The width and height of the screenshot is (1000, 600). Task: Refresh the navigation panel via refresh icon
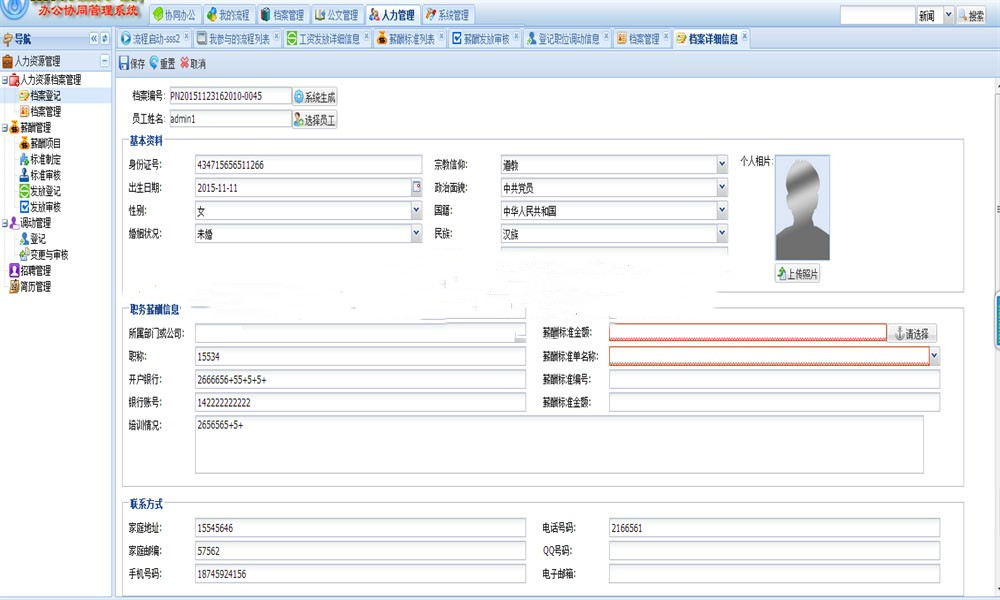pyautogui.click(x=104, y=39)
